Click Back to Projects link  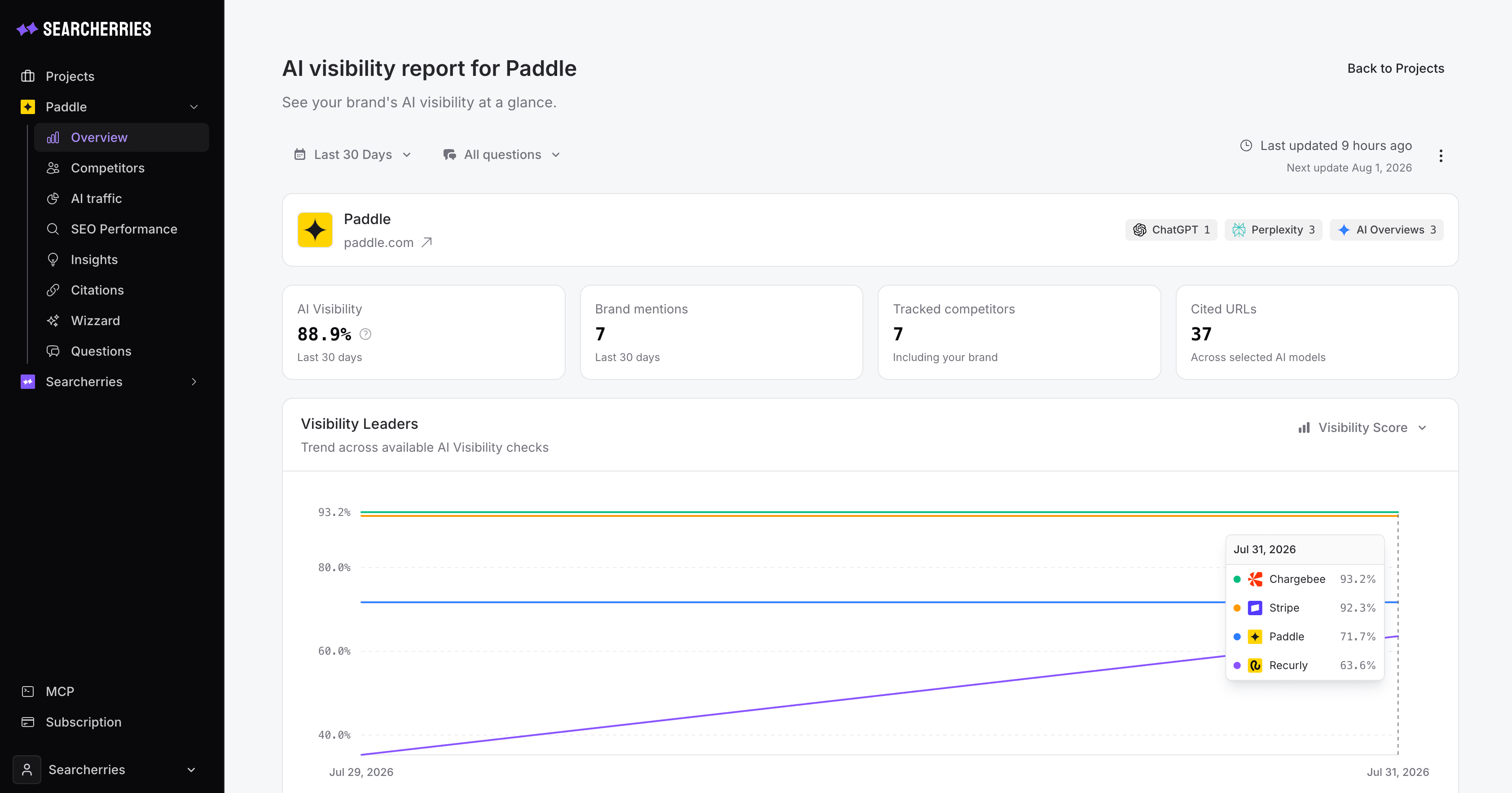(1395, 68)
